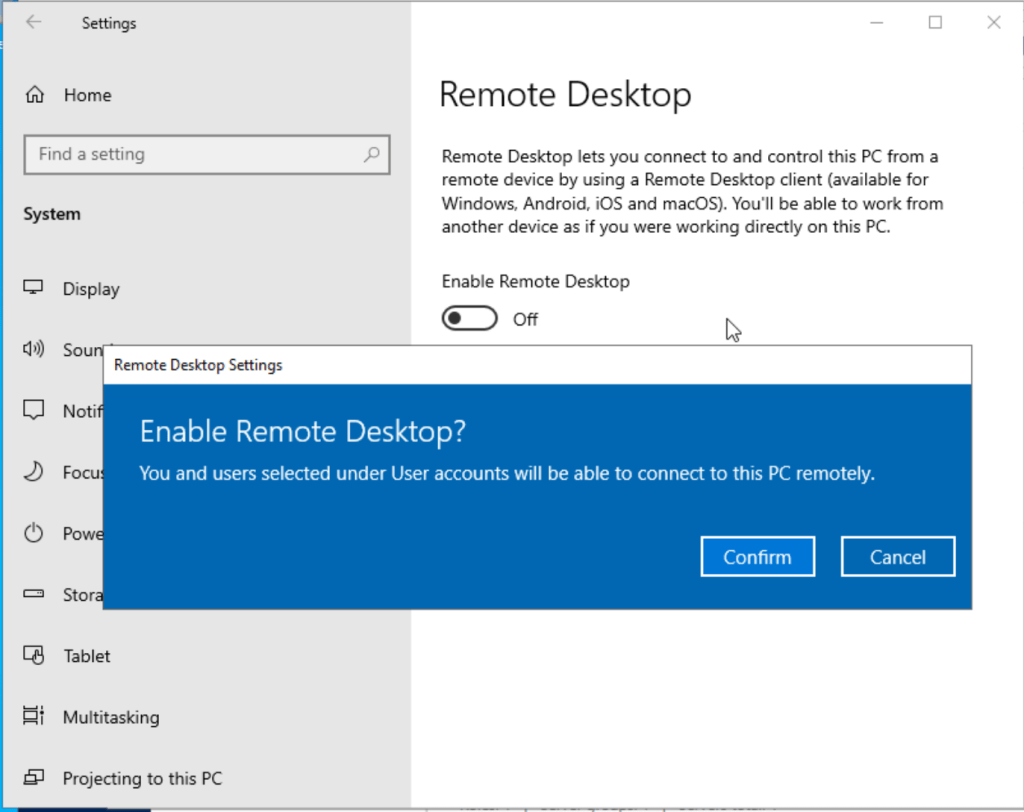Image resolution: width=1024 pixels, height=812 pixels.
Task: Toggle the Enable Remote Desktop switch
Action: pos(470,319)
